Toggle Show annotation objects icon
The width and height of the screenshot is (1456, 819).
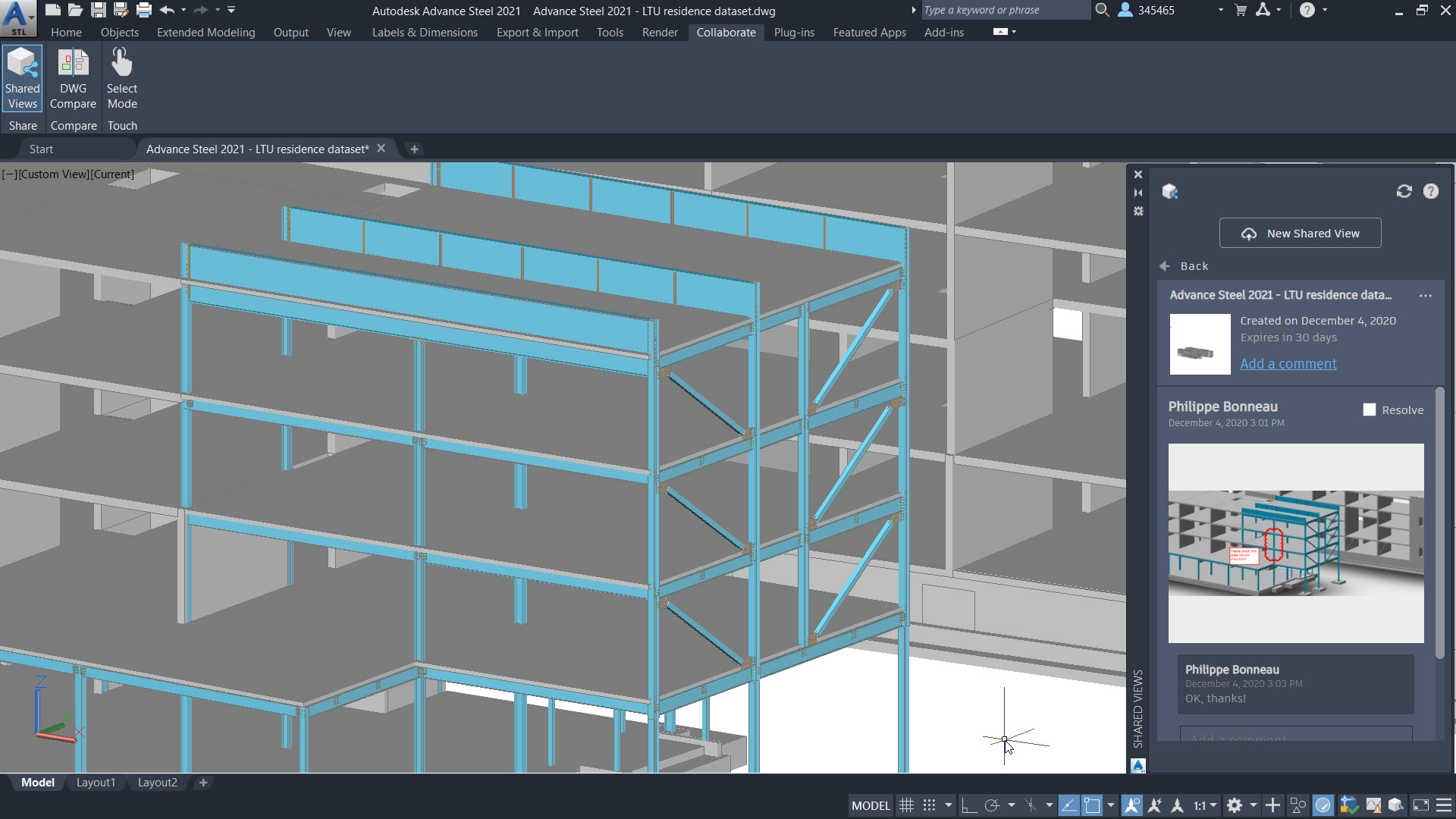coord(1131,805)
